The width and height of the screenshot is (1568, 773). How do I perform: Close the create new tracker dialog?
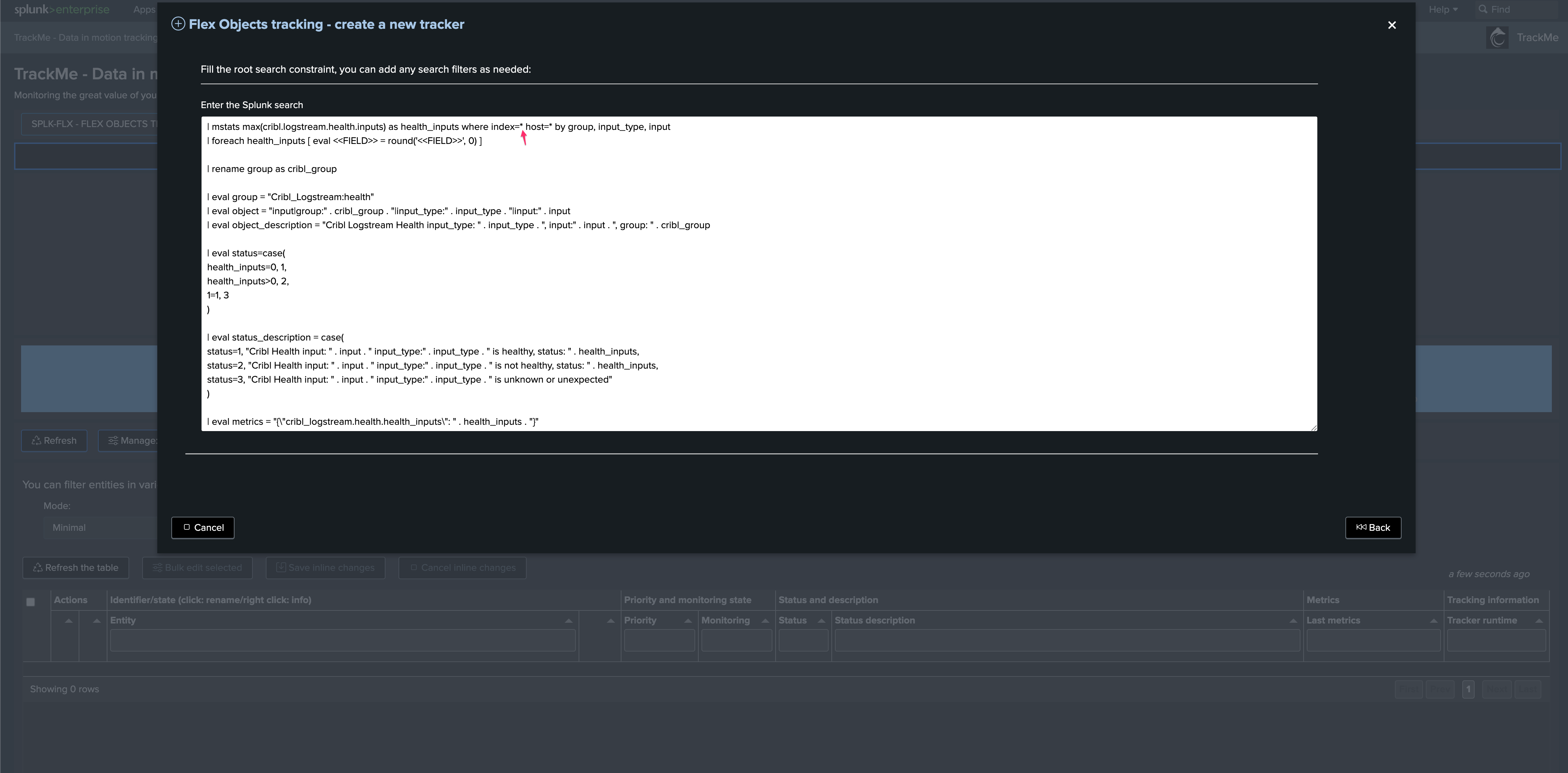(1391, 25)
